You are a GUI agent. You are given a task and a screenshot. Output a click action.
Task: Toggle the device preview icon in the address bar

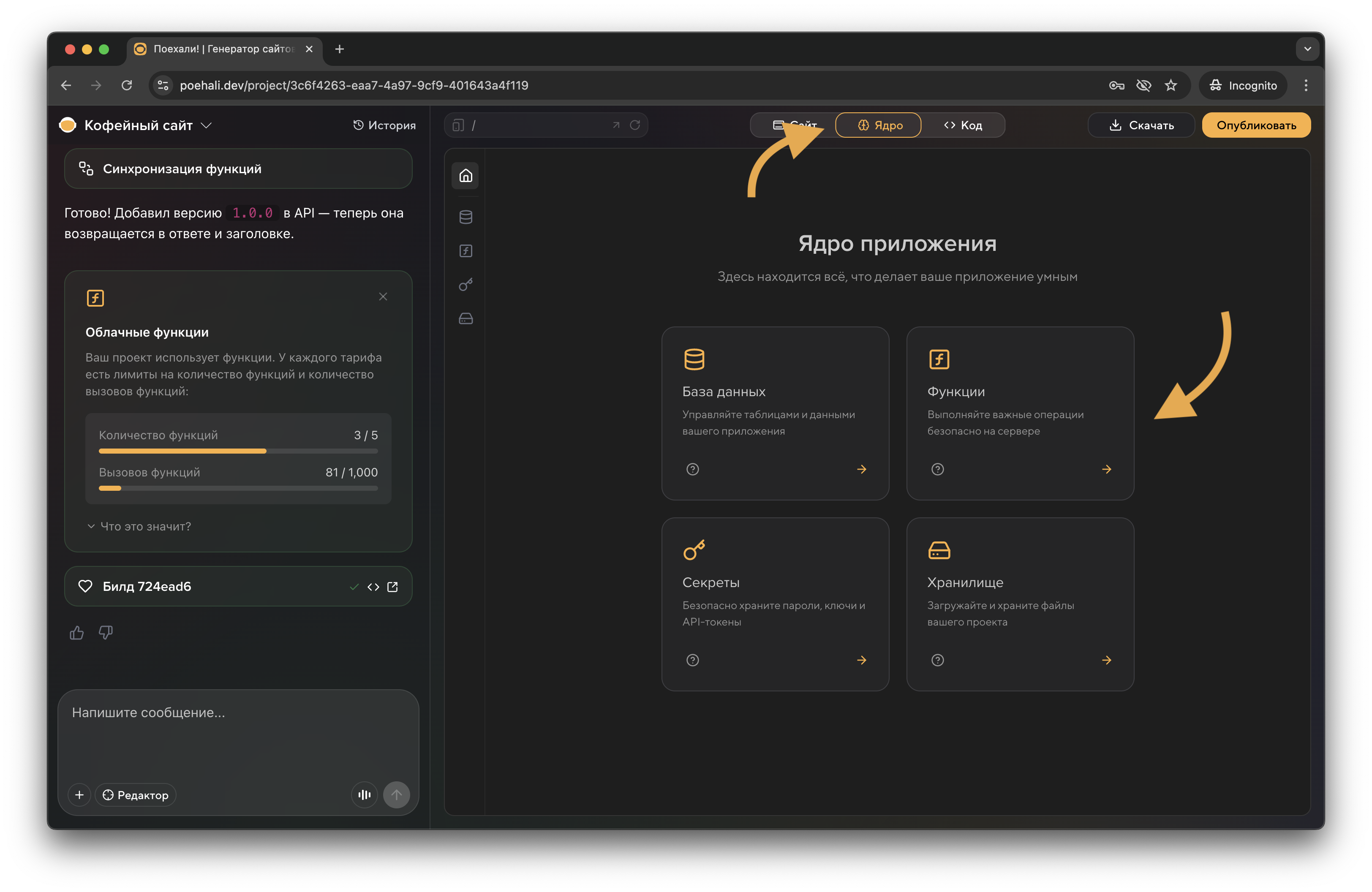(458, 125)
